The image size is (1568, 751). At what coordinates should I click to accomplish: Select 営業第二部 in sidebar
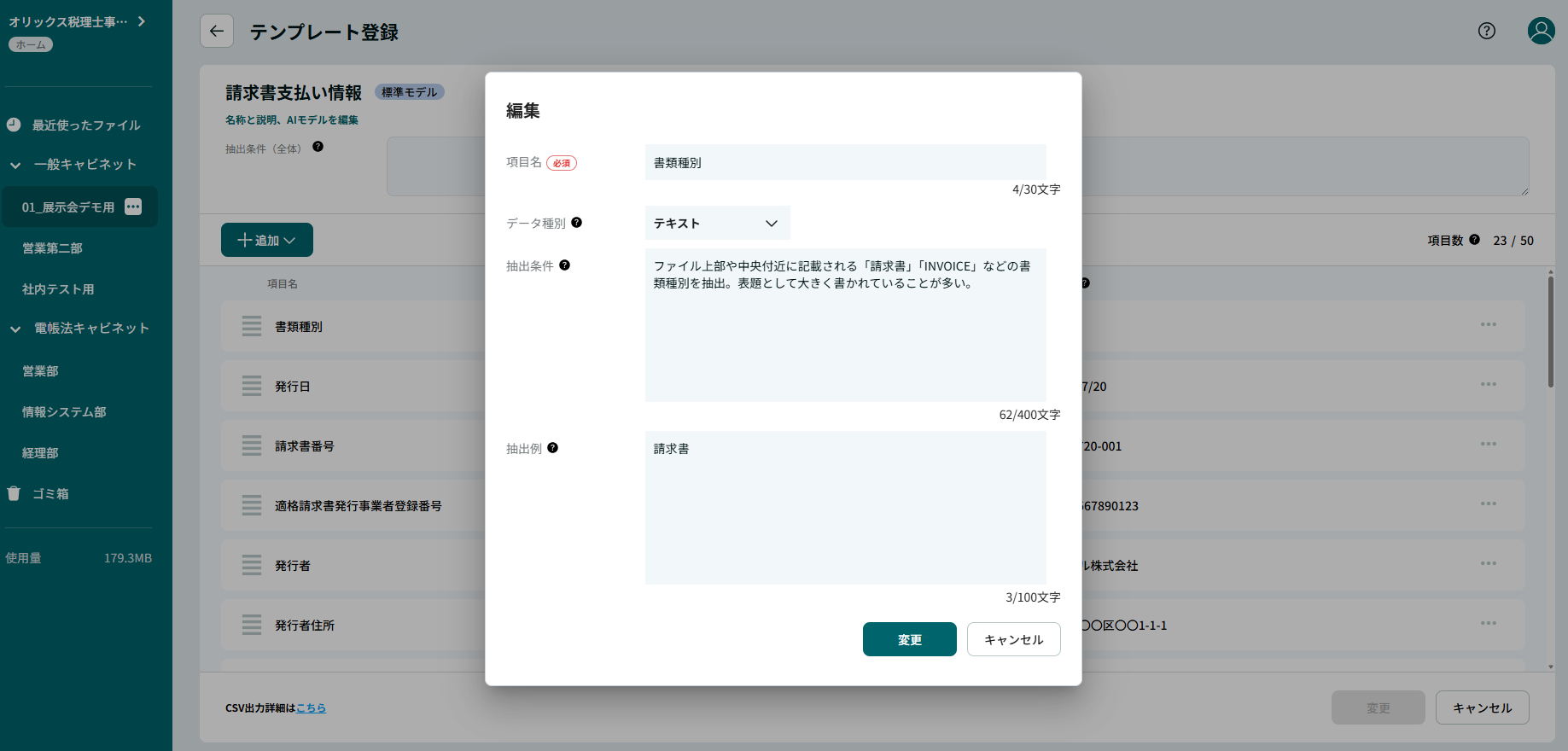pyautogui.click(x=52, y=247)
